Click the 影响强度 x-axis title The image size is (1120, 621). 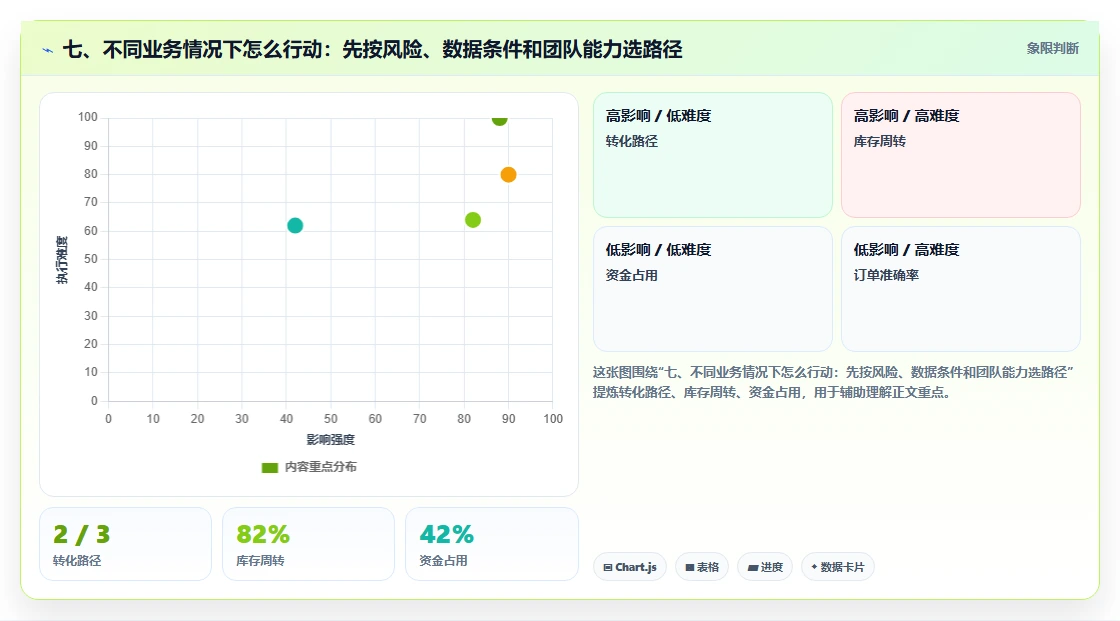331,439
